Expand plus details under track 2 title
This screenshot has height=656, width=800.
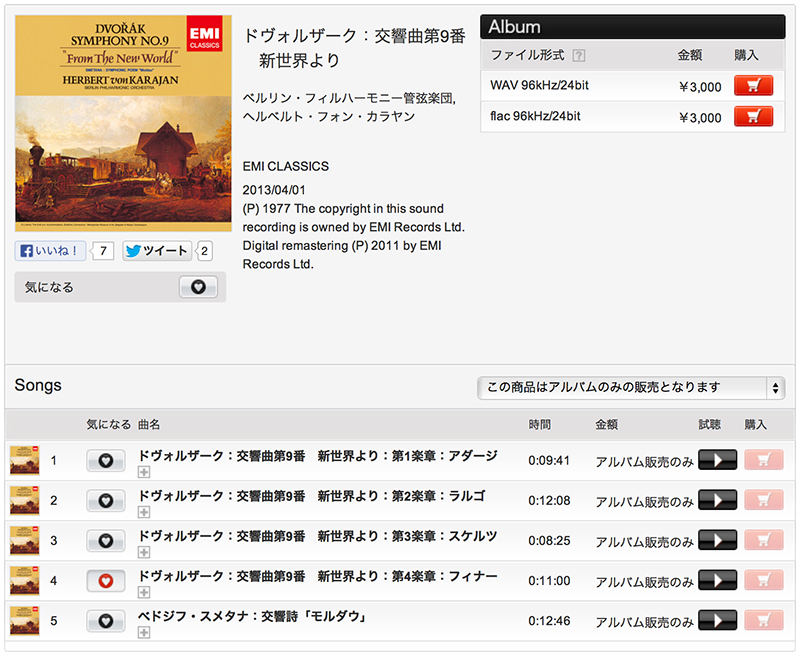pyautogui.click(x=144, y=512)
